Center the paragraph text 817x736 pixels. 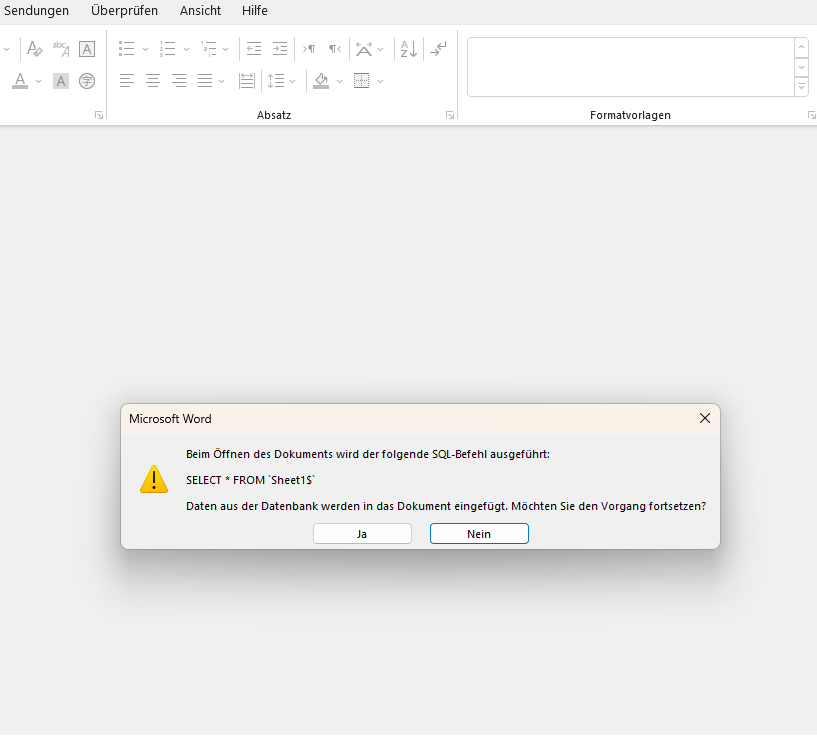point(153,81)
